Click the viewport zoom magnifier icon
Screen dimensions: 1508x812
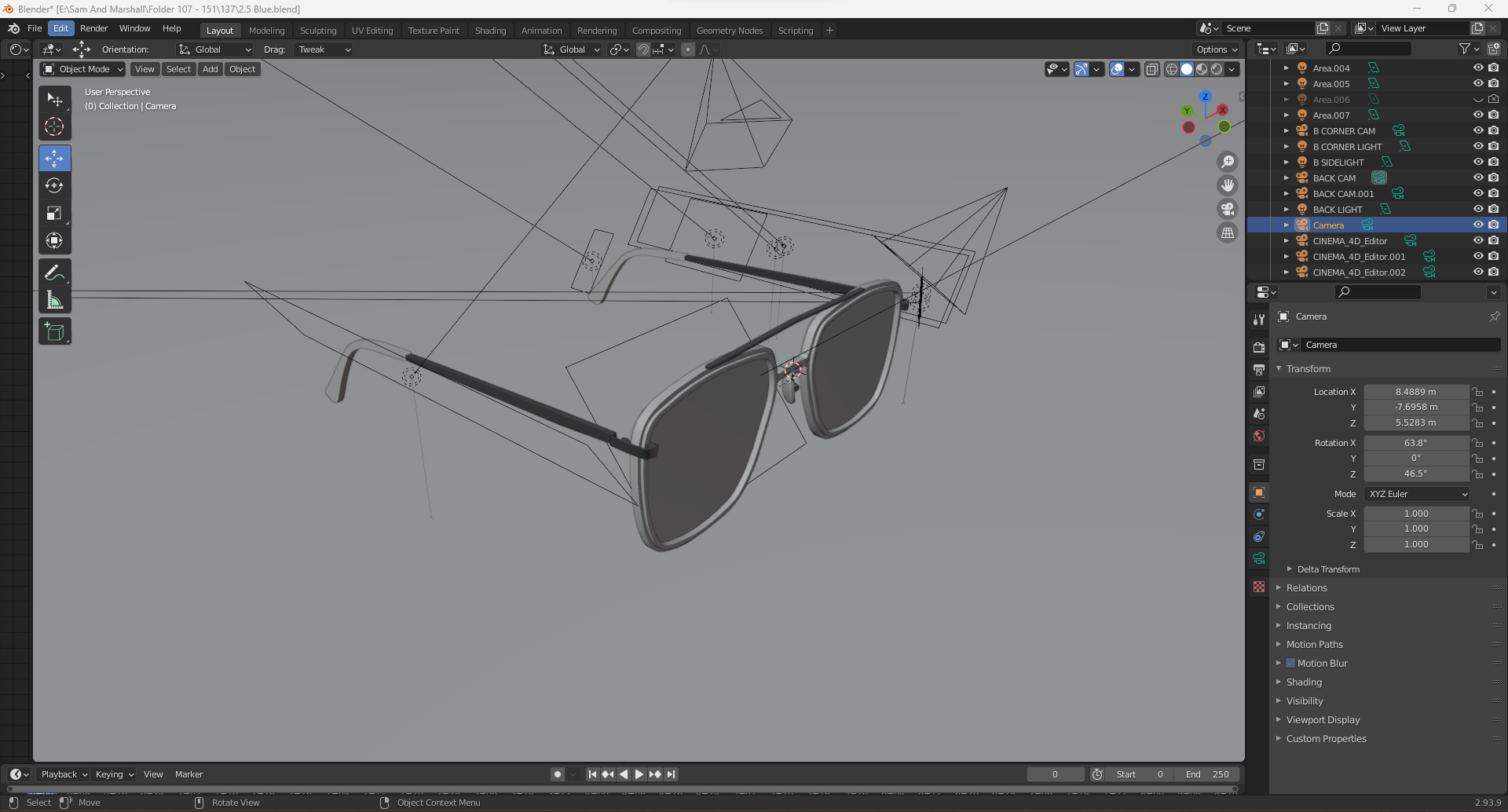point(1227,162)
